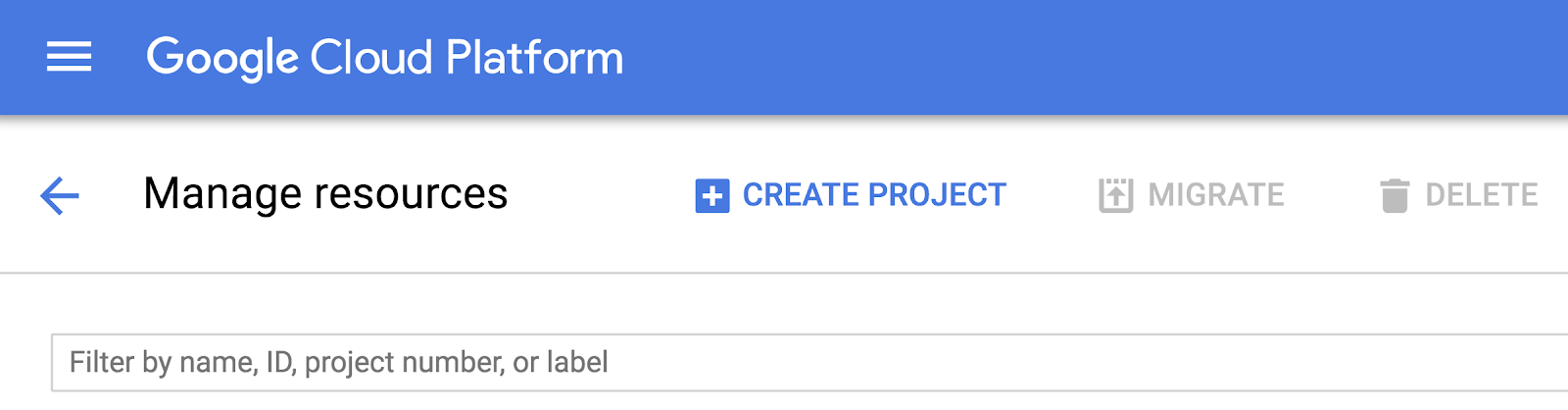Click the plus icon beside Create Project
Screen dimensions: 1568x410
click(x=712, y=196)
